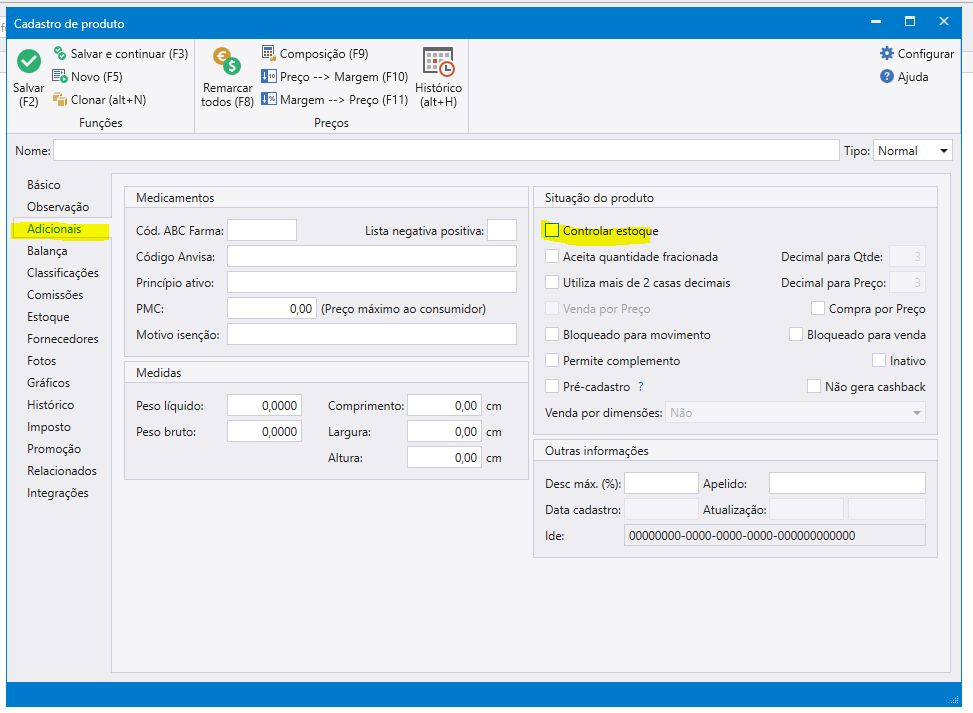Run Preço --> Margem (F10) calculation
This screenshot has height=713, width=973.
[x=269, y=77]
